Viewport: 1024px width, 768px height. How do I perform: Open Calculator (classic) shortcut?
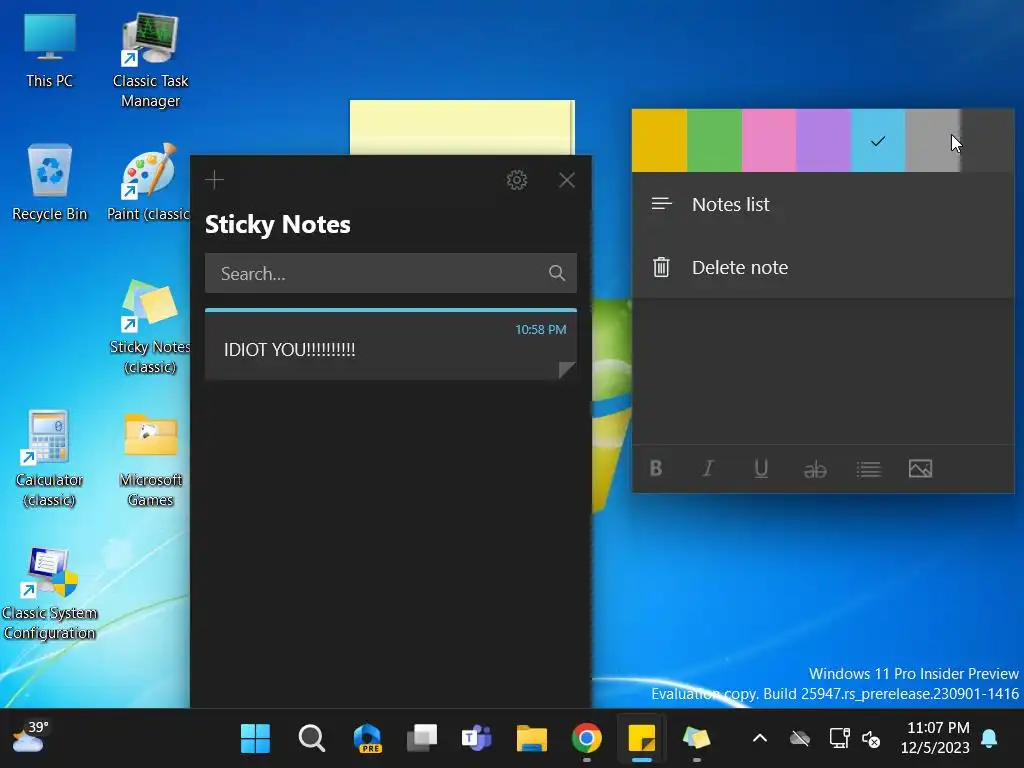pyautogui.click(x=49, y=458)
